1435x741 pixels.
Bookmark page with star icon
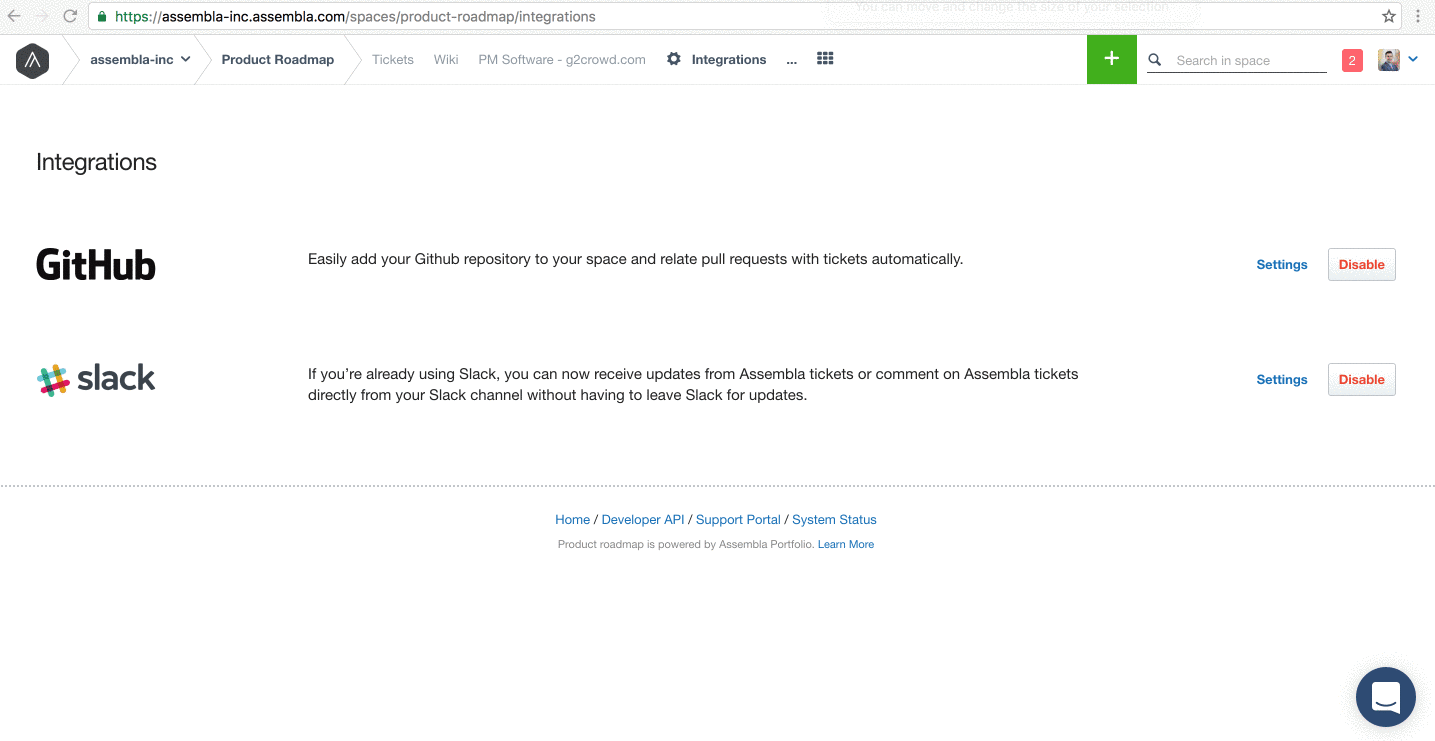pos(1389,16)
